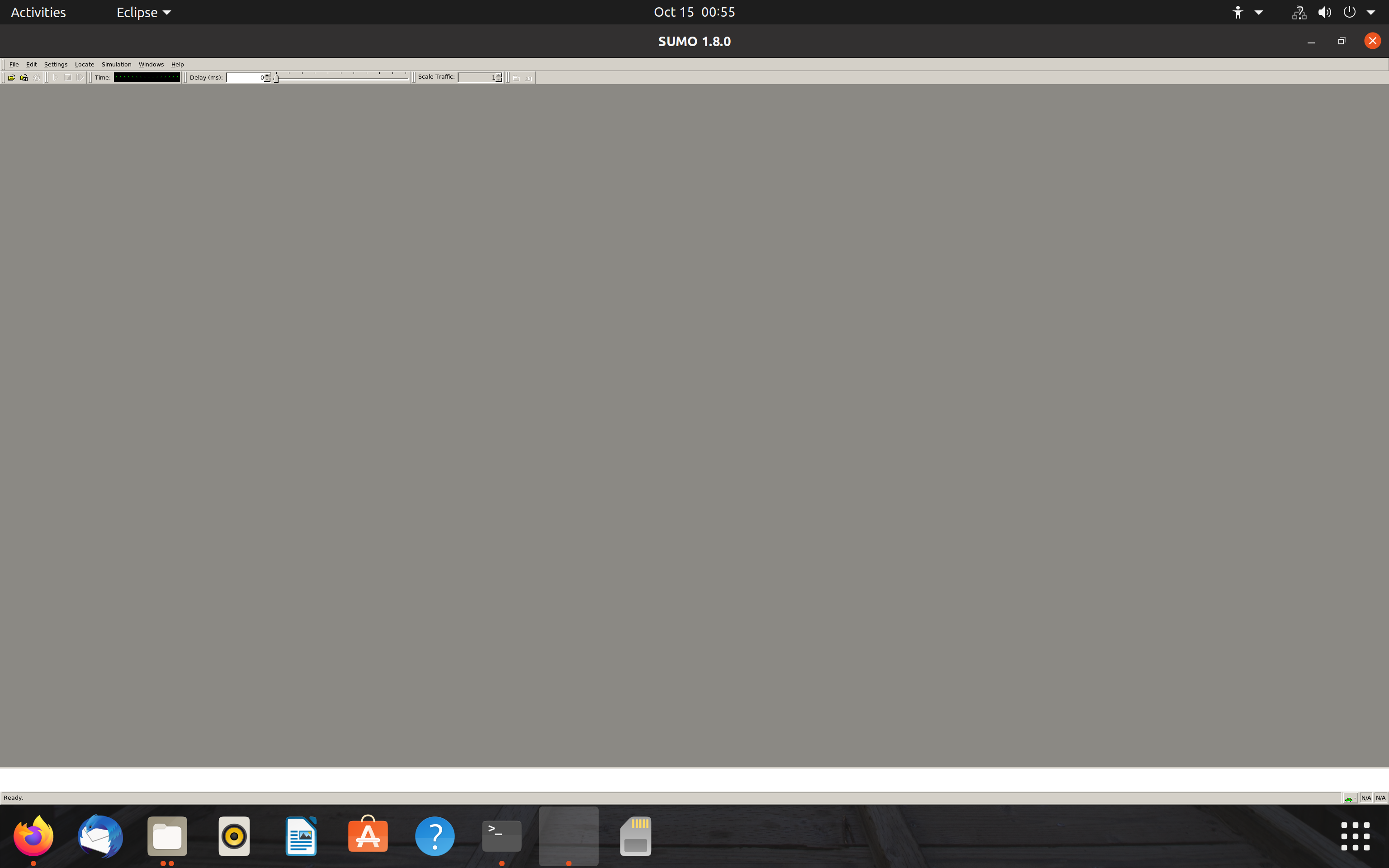The width and height of the screenshot is (1389, 868).
Task: Click the green Time display
Action: (147, 77)
